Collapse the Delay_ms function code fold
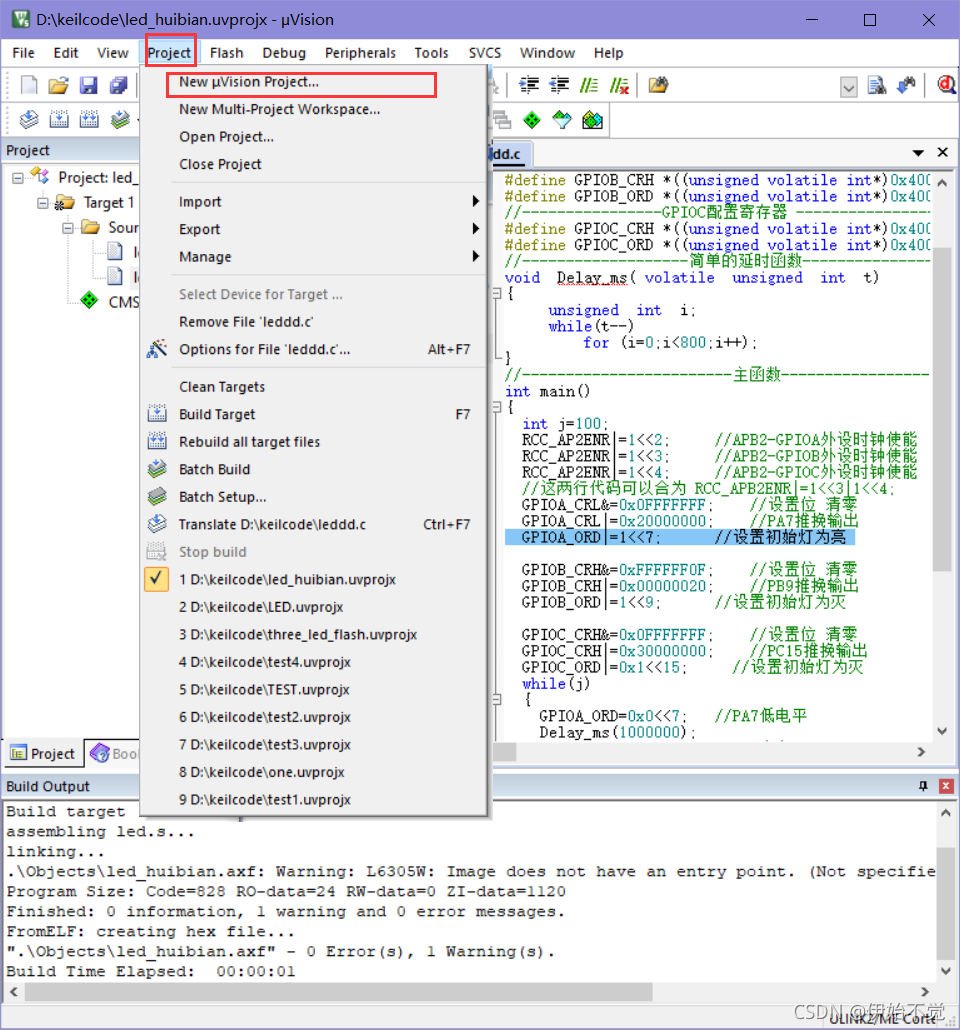960x1030 pixels. pyautogui.click(x=497, y=294)
